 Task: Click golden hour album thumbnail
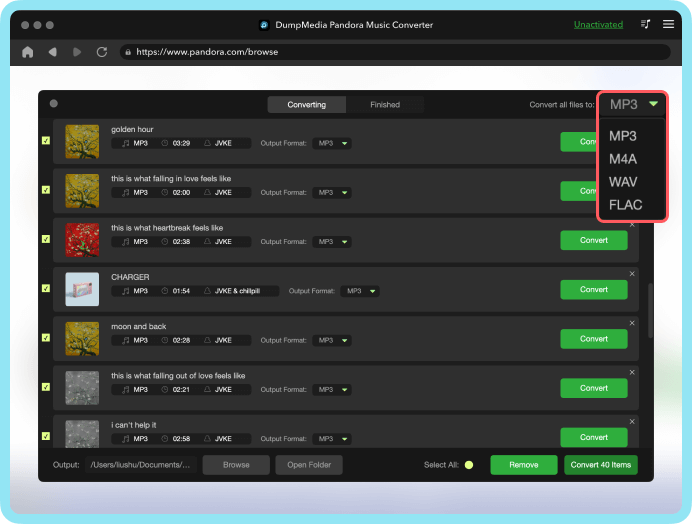pos(82,141)
